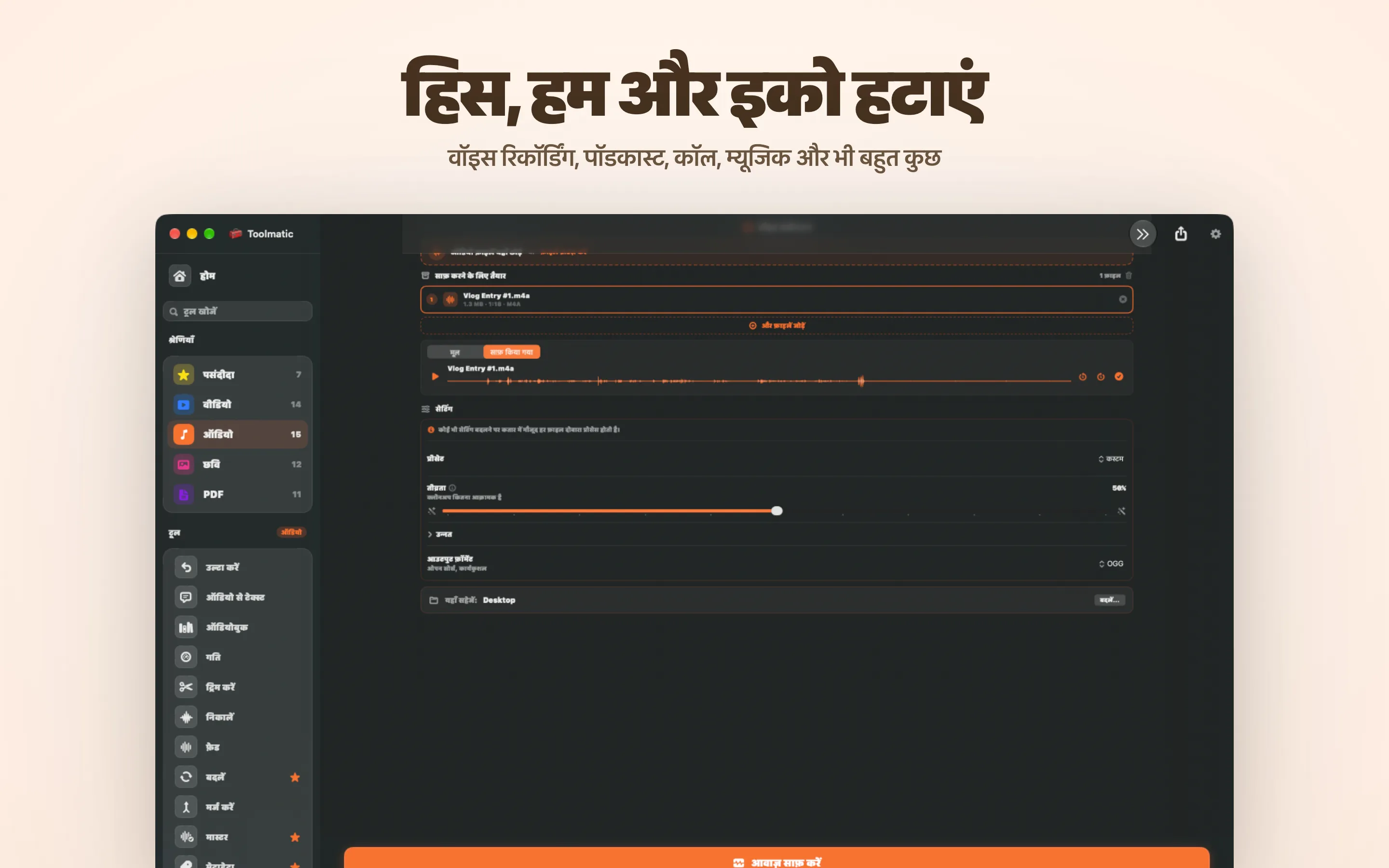
Task: Open the फ़ेड tool
Action: coord(238,747)
